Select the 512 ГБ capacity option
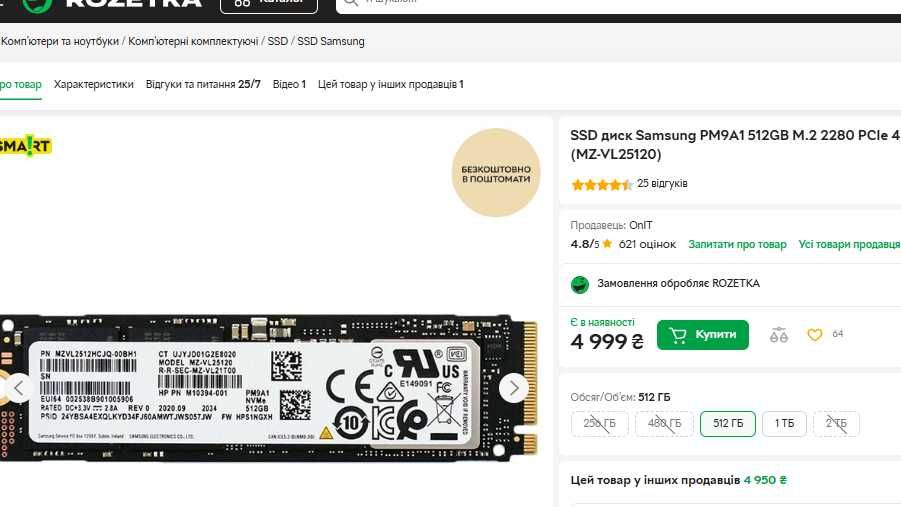The image size is (901, 507). tap(728, 424)
